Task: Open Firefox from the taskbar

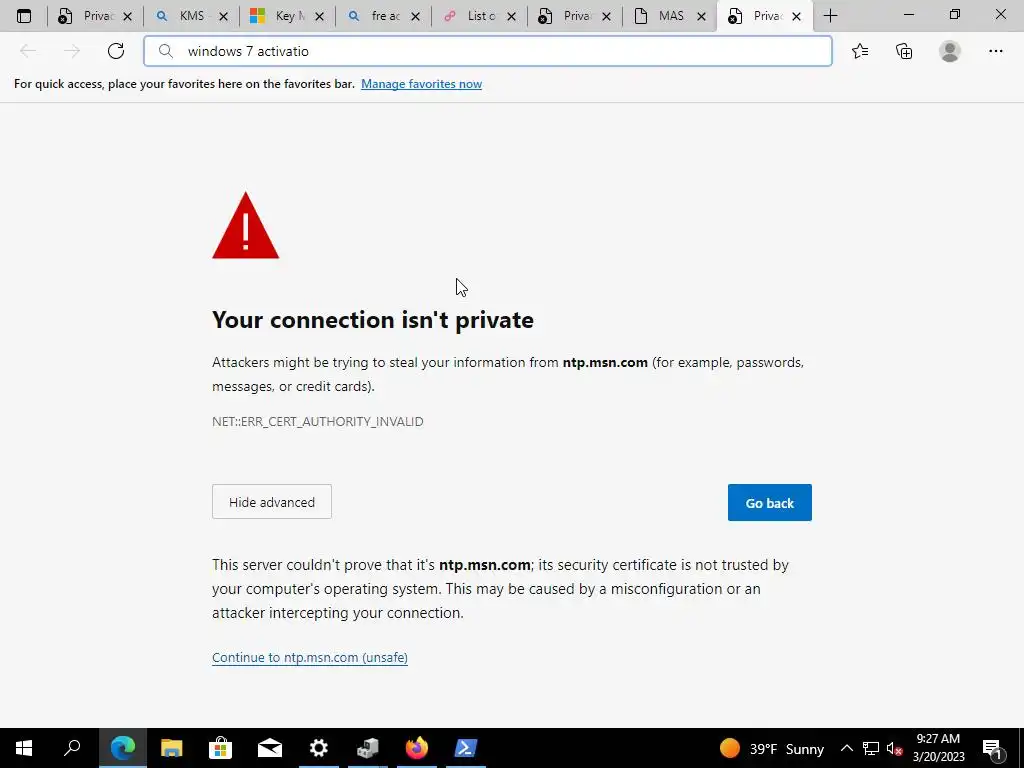Action: (x=417, y=748)
